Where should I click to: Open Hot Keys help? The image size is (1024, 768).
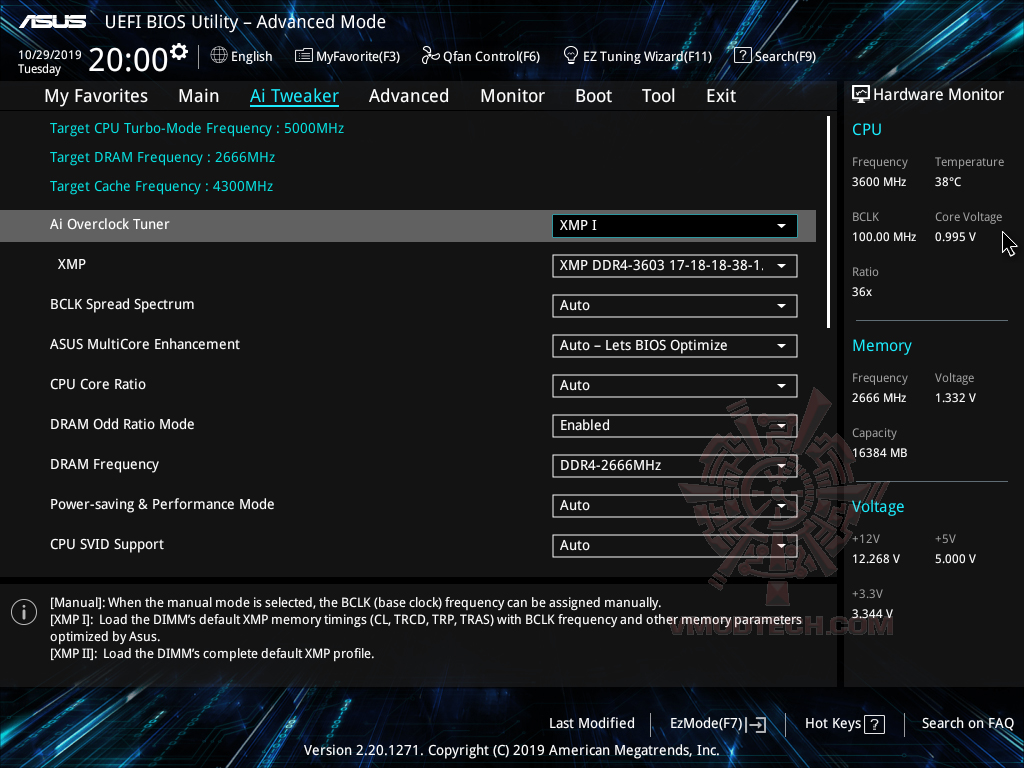(843, 723)
